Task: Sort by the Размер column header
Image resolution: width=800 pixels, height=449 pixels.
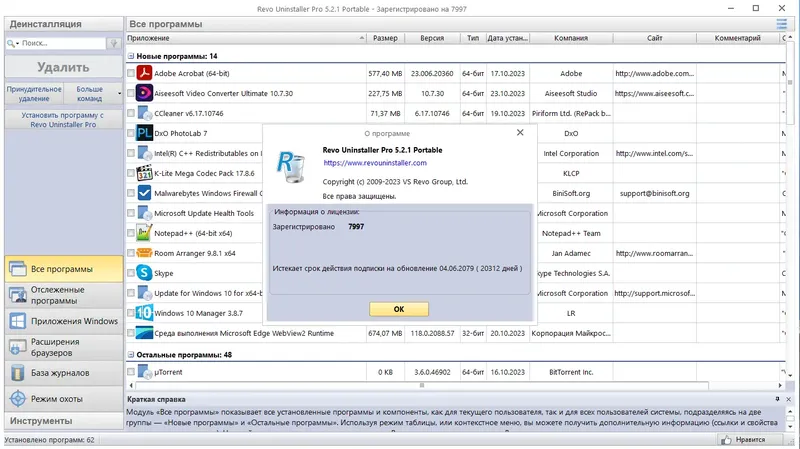Action: tap(385, 38)
